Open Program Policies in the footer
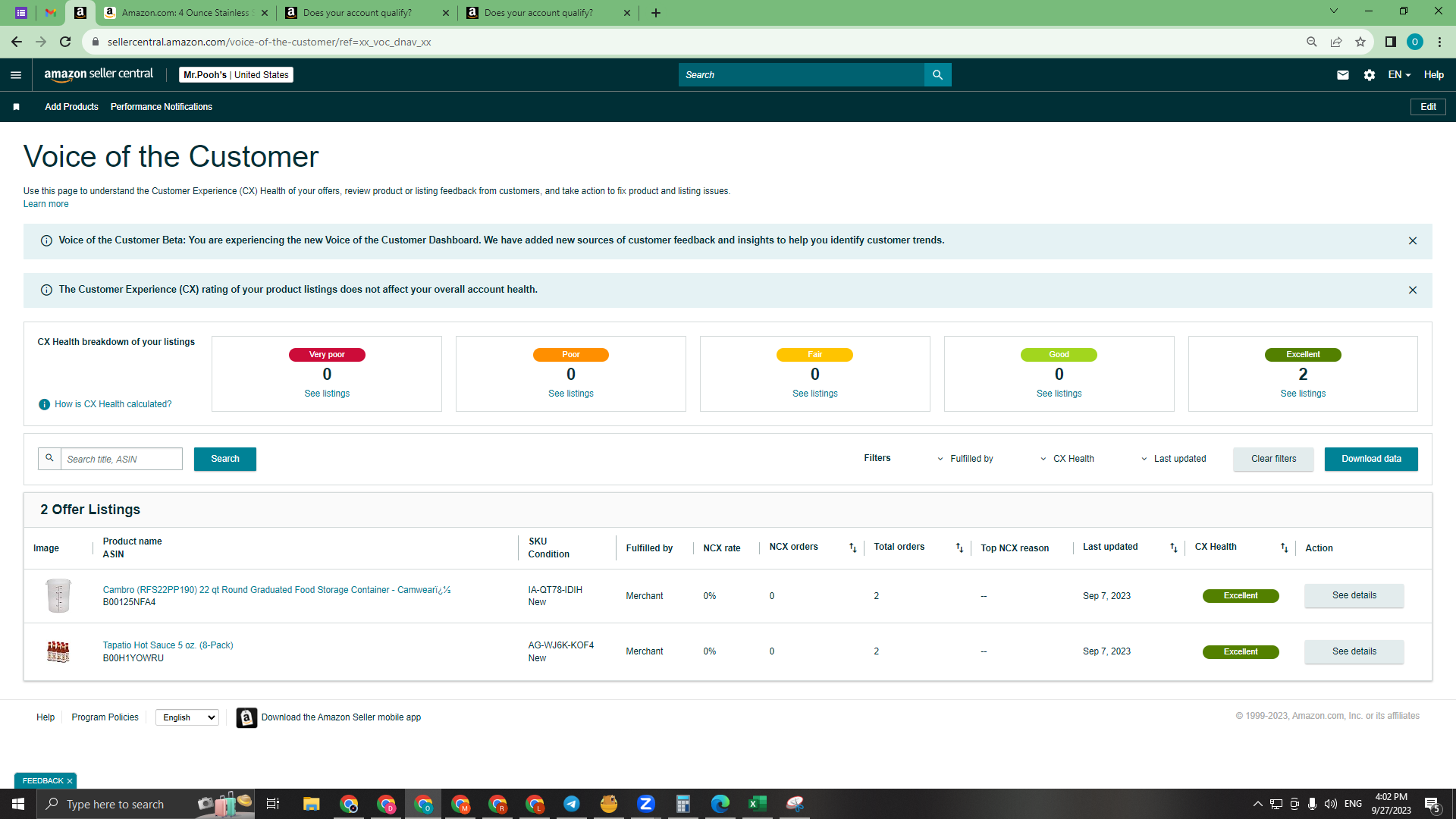1456x819 pixels. point(105,717)
